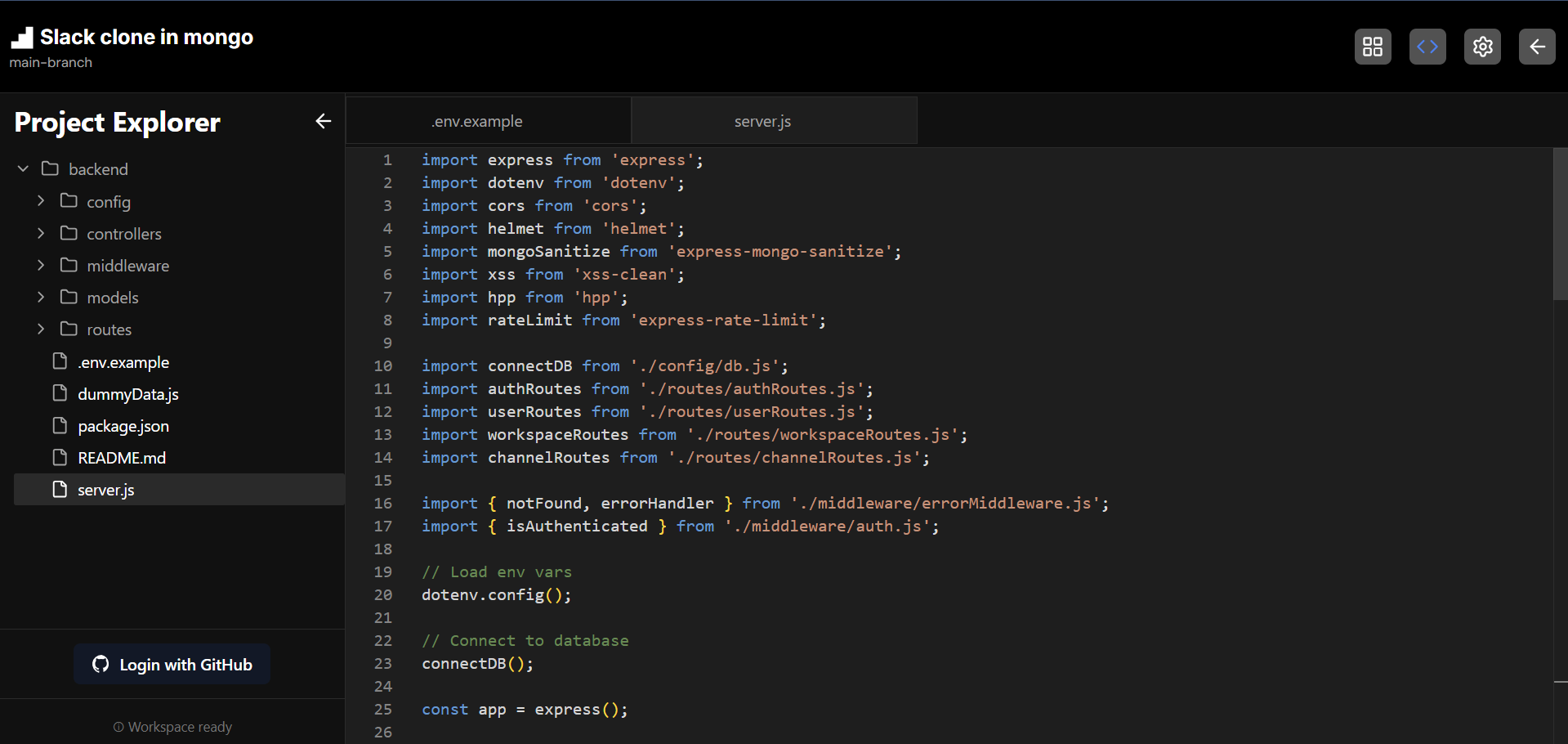Screen dimensions: 1568x744
Task: Log in with the GitHub button
Action: point(172,665)
